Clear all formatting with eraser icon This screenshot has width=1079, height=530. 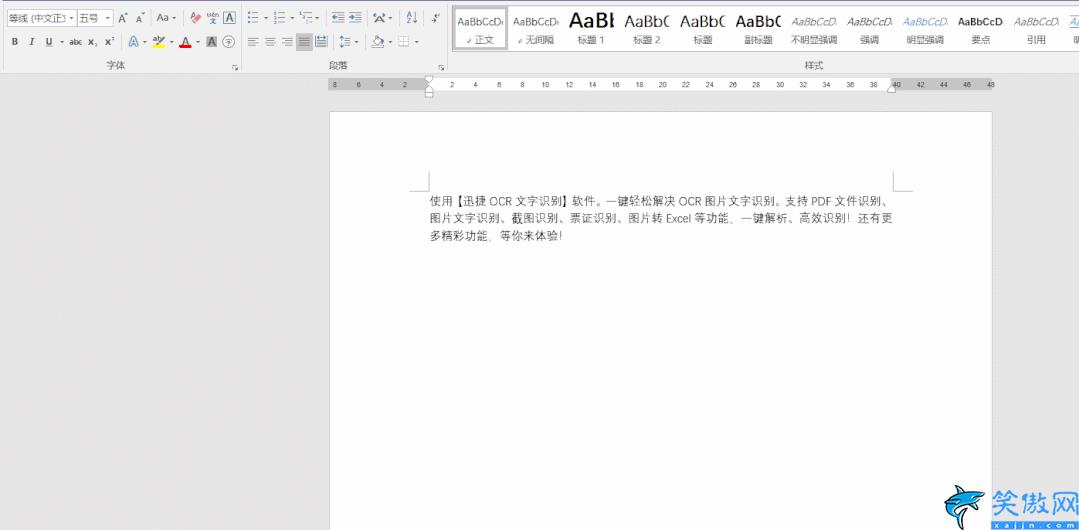tap(195, 18)
